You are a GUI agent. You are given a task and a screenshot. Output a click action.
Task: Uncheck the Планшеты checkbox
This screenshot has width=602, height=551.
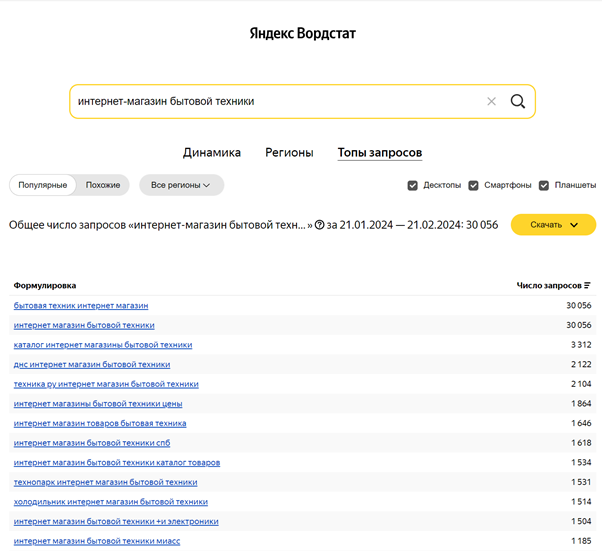tap(544, 185)
